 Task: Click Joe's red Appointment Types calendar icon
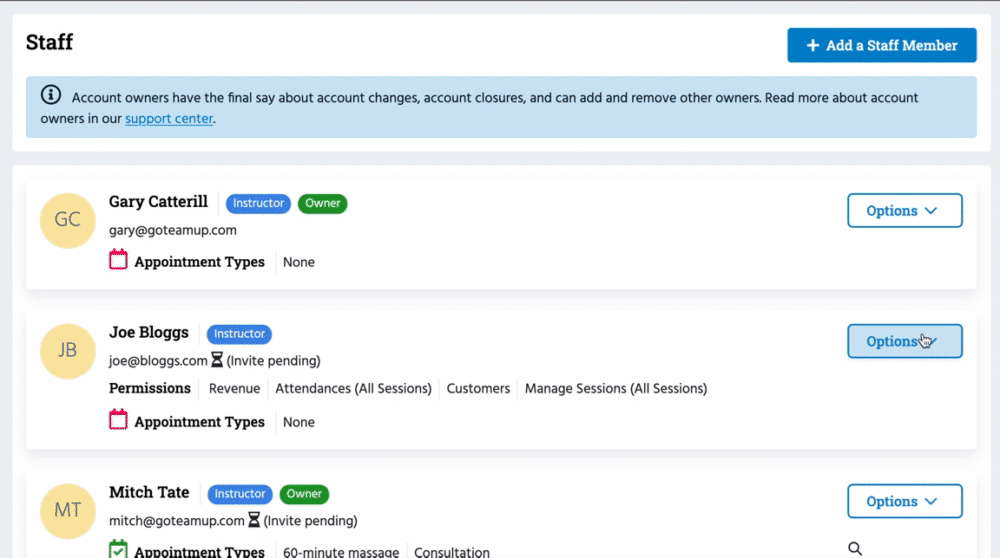[x=118, y=421]
